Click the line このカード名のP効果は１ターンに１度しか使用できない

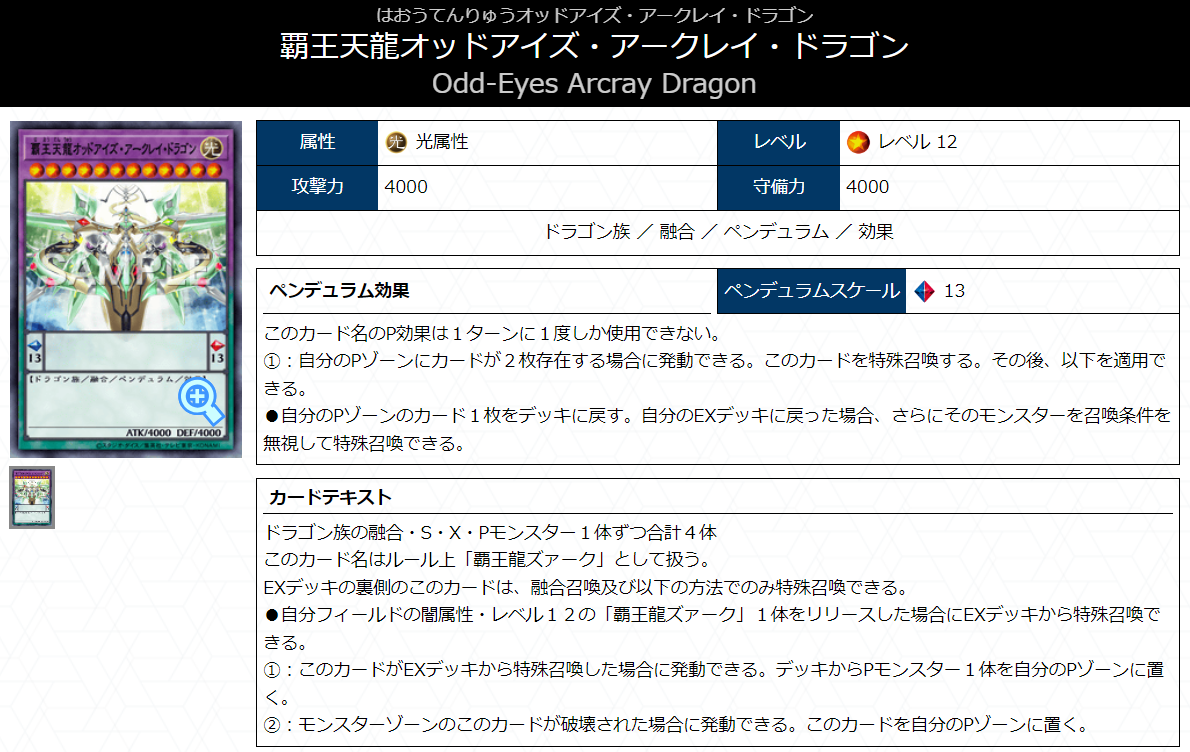click(492, 333)
